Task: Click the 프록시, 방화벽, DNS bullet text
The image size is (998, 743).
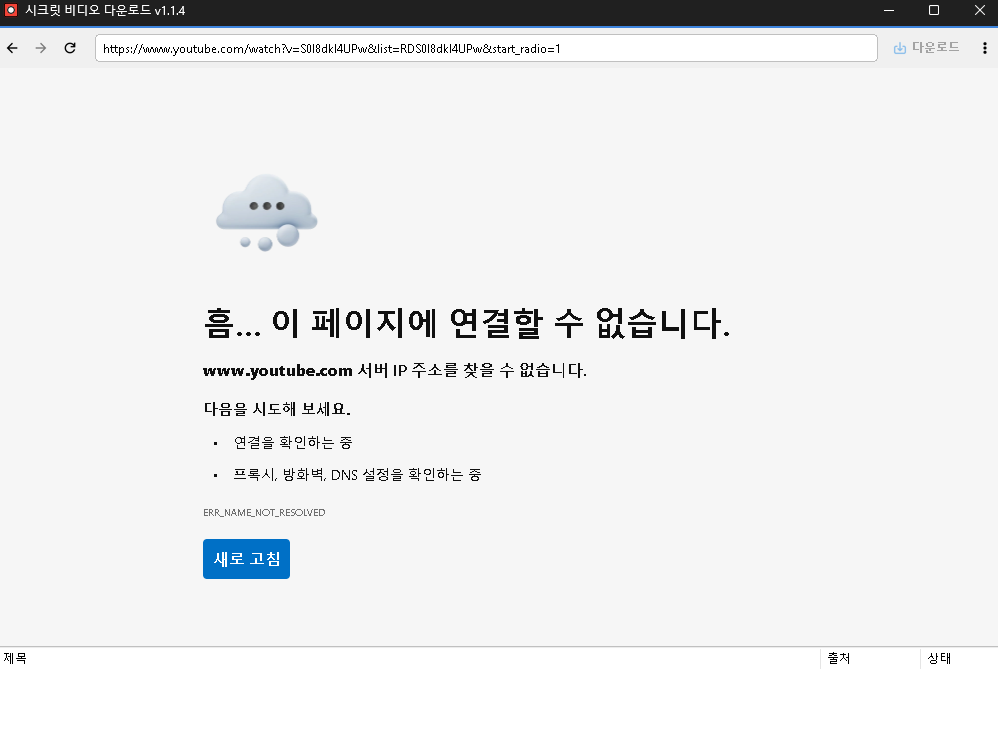Action: [357, 474]
